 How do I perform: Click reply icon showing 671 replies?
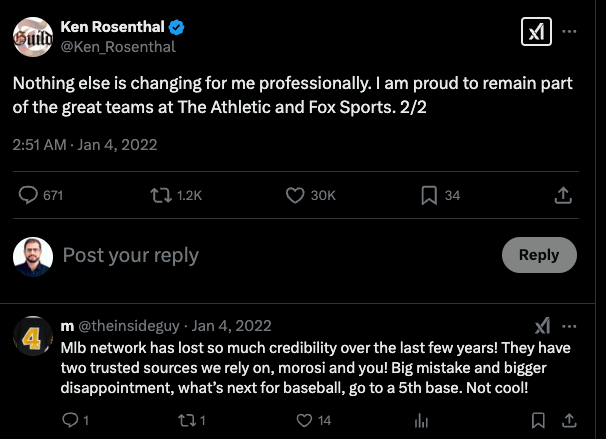coord(29,195)
